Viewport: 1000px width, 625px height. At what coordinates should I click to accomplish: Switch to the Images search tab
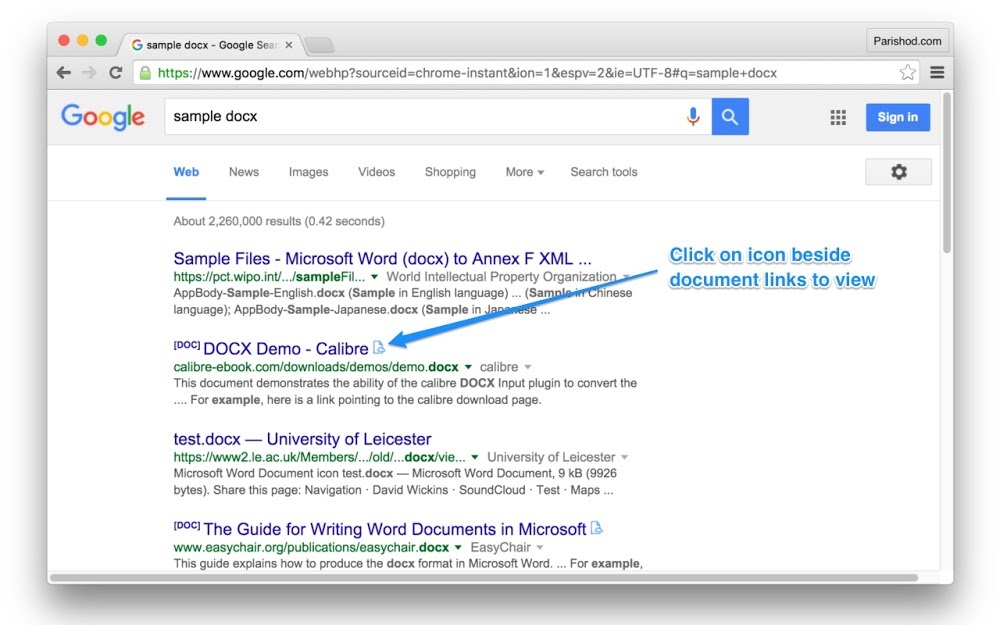point(308,172)
